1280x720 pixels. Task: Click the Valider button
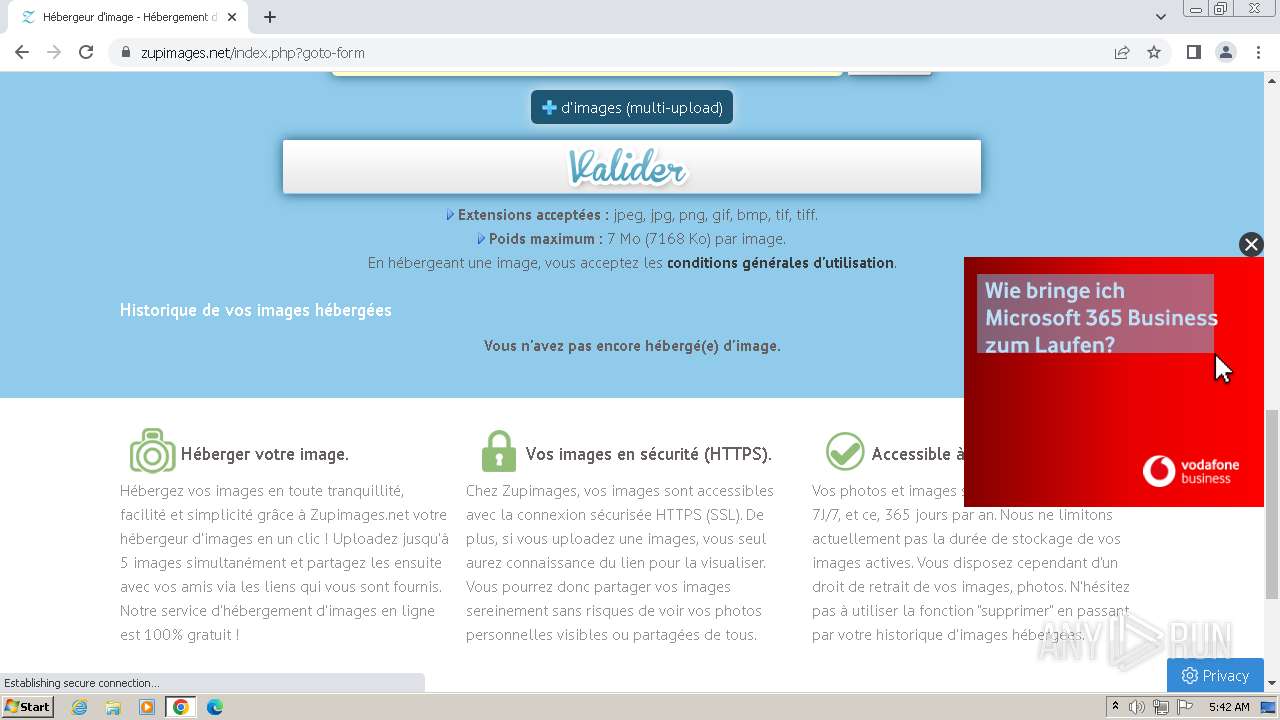click(632, 166)
